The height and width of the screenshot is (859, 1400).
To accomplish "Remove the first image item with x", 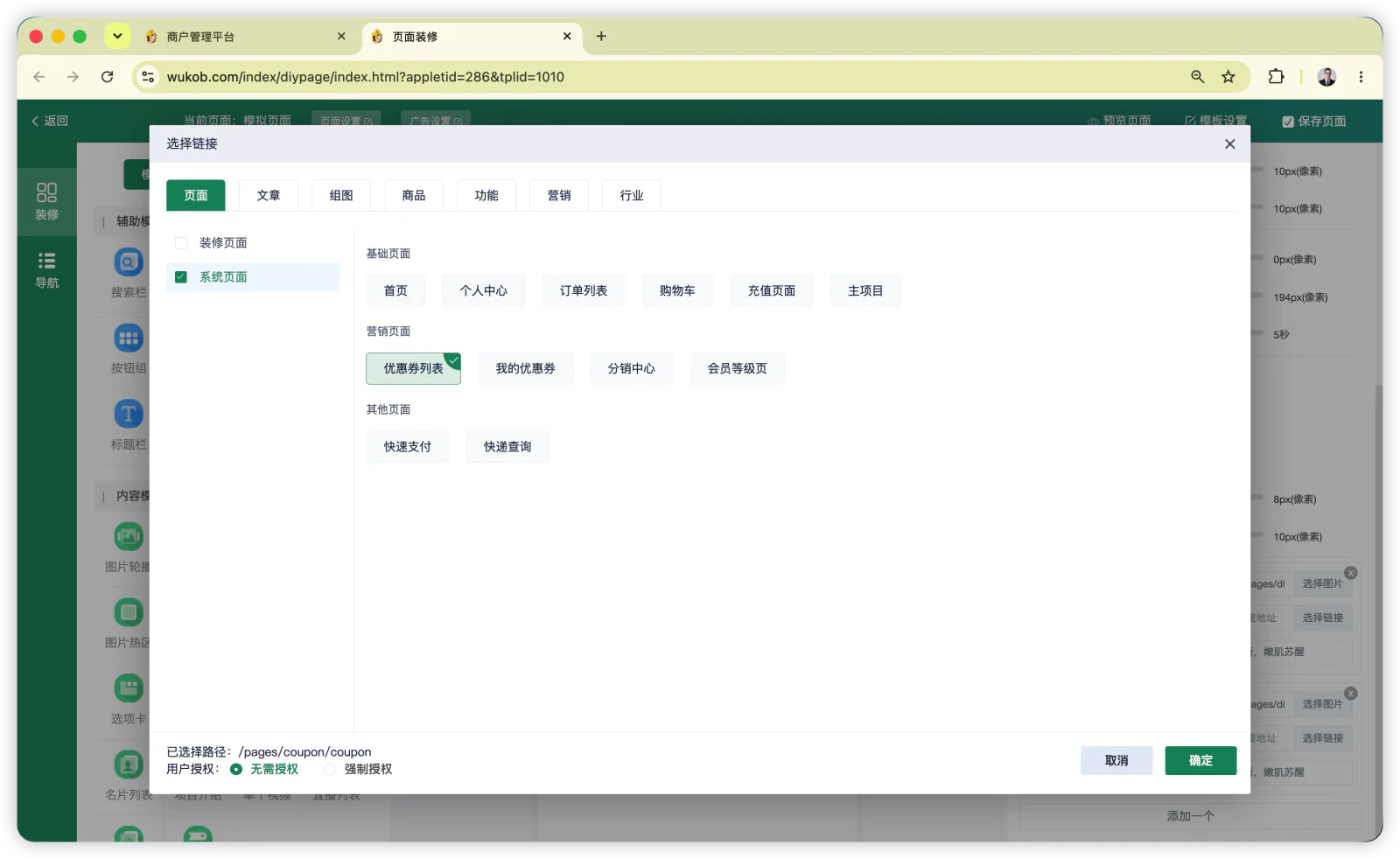I will point(1351,573).
